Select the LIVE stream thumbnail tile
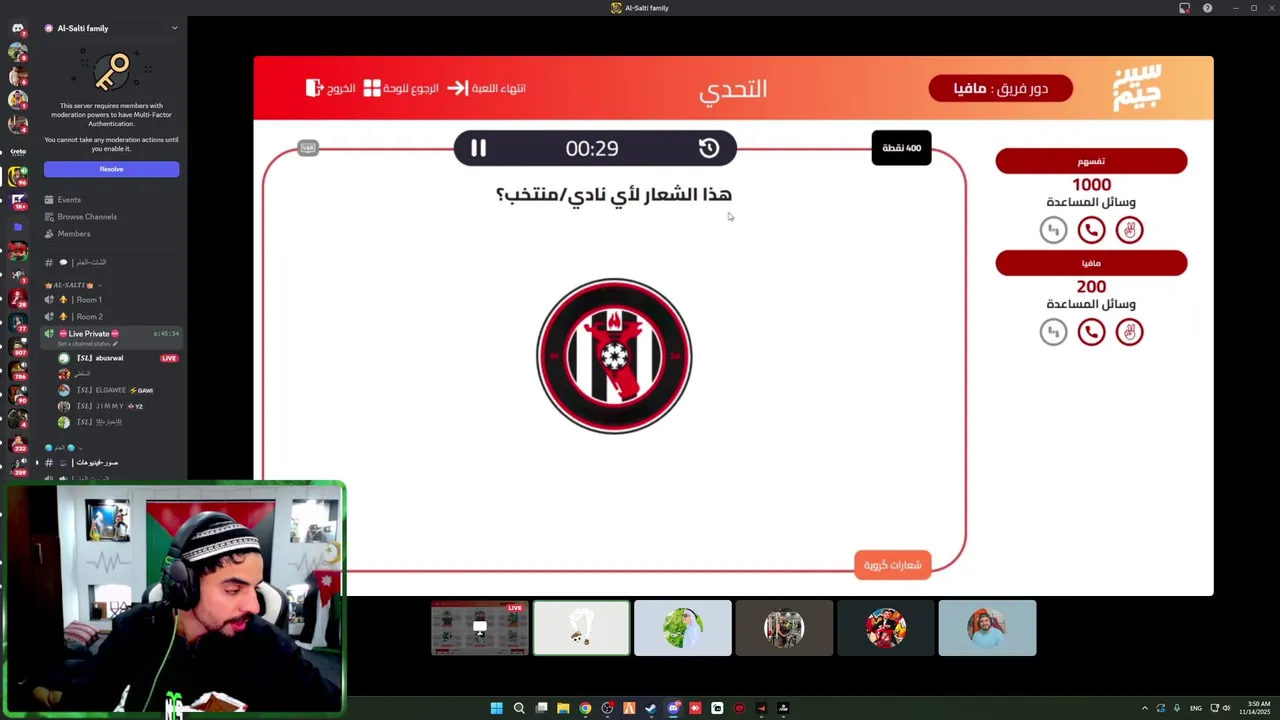Image resolution: width=1280 pixels, height=720 pixels. [x=480, y=628]
